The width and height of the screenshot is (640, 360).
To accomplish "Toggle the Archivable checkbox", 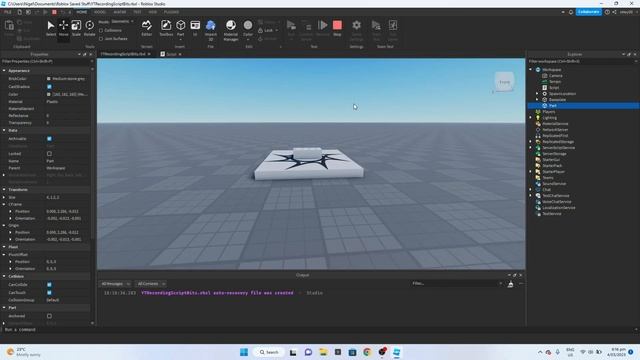I will point(49,139).
